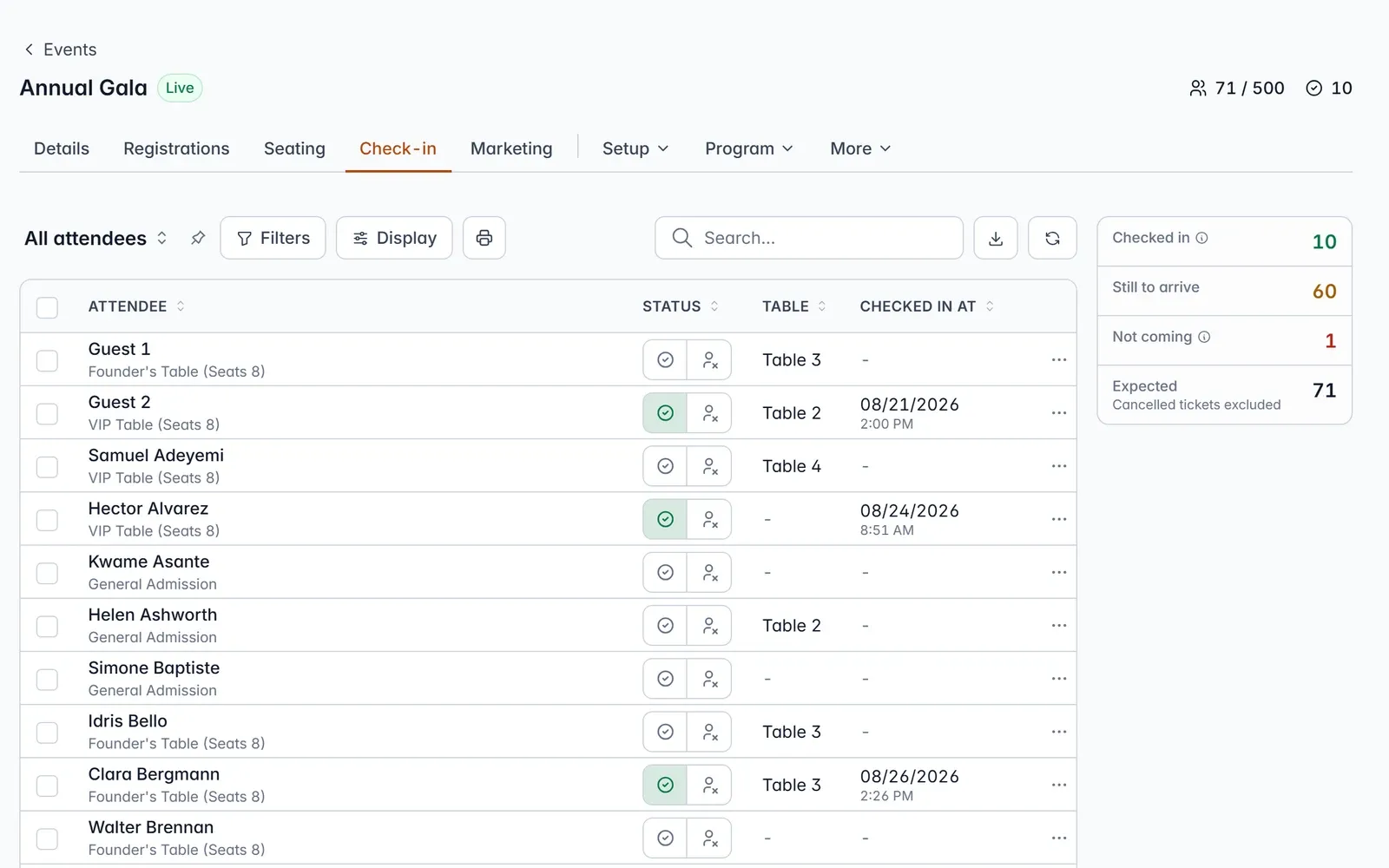Viewport: 1389px width, 868px height.
Task: Open the More dropdown menu
Action: click(860, 148)
